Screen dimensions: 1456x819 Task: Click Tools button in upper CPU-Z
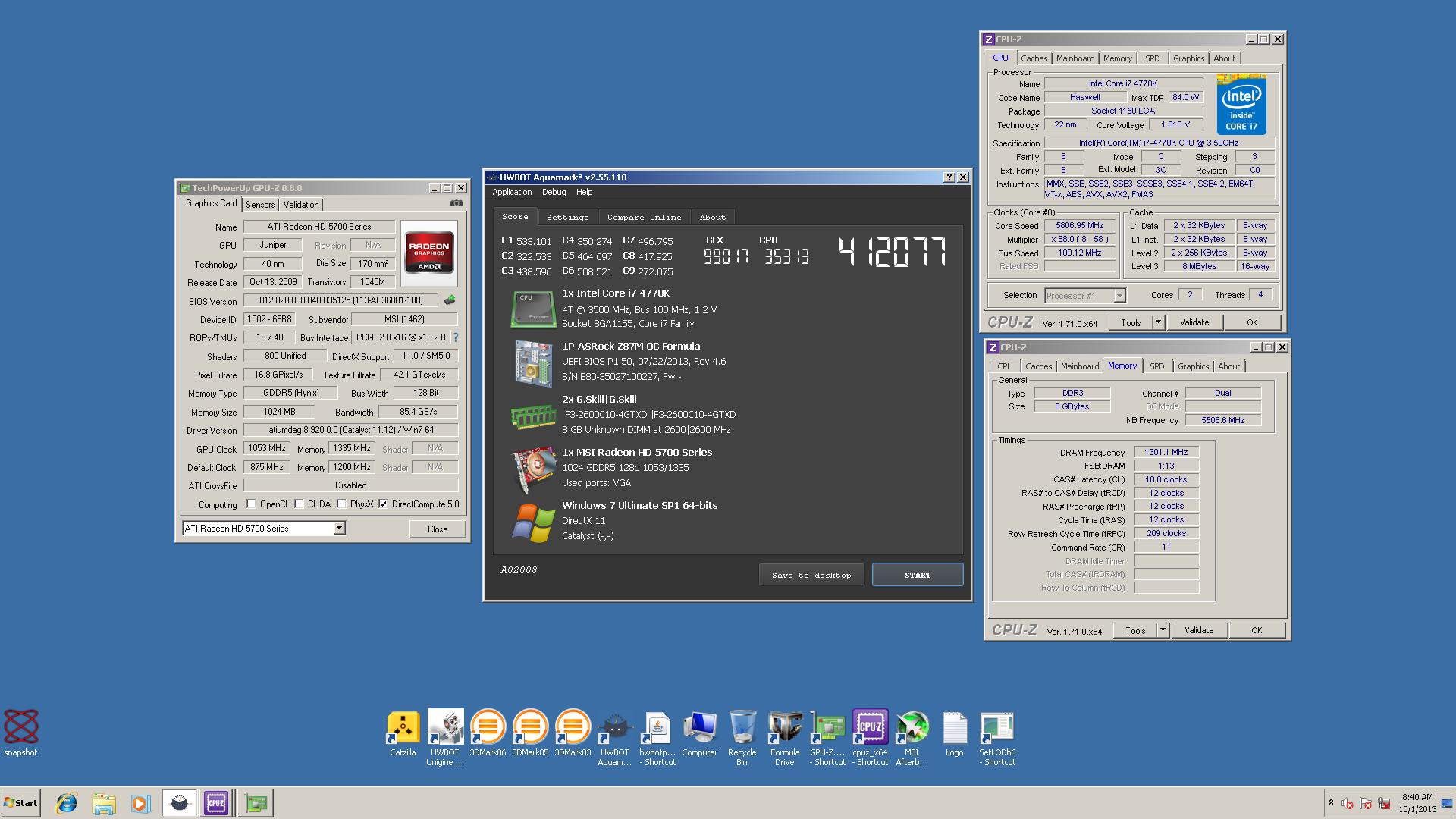click(1131, 322)
